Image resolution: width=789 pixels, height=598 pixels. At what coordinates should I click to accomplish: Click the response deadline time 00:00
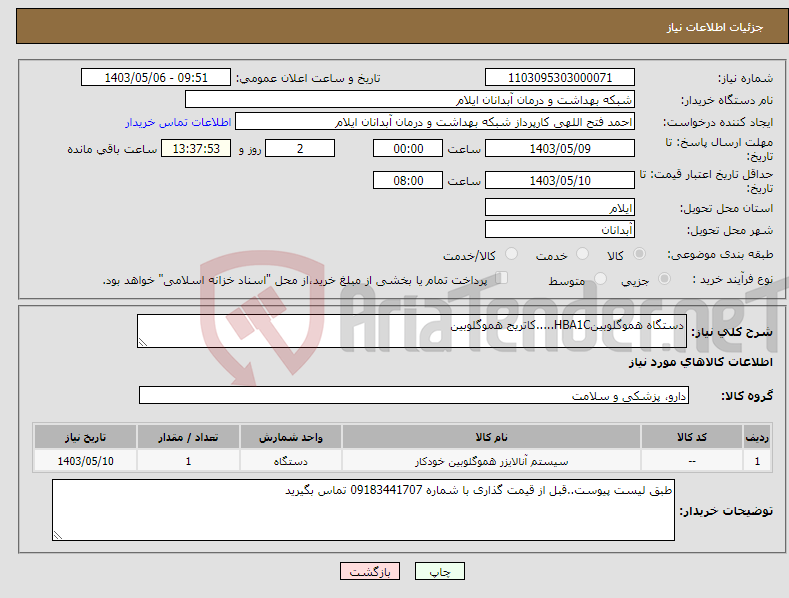tap(408, 148)
